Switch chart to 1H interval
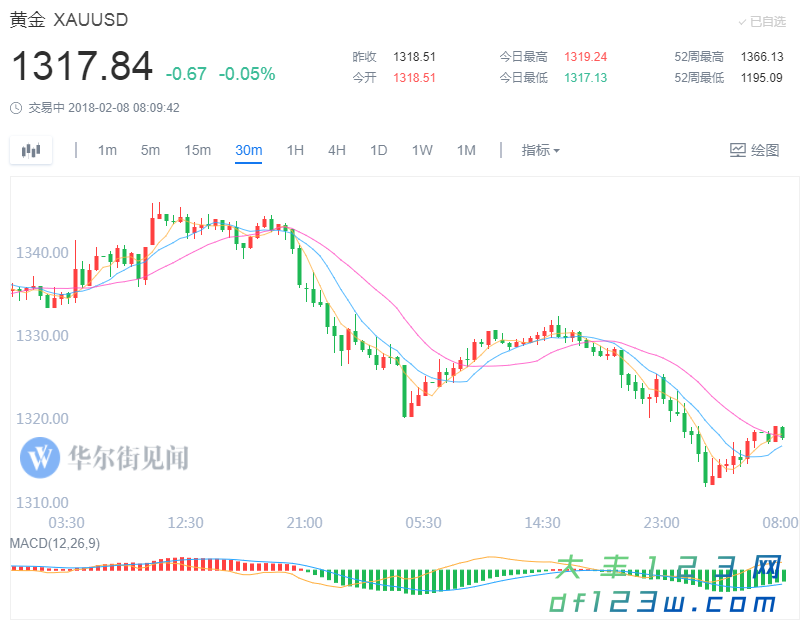Image resolution: width=804 pixels, height=629 pixels. point(295,151)
